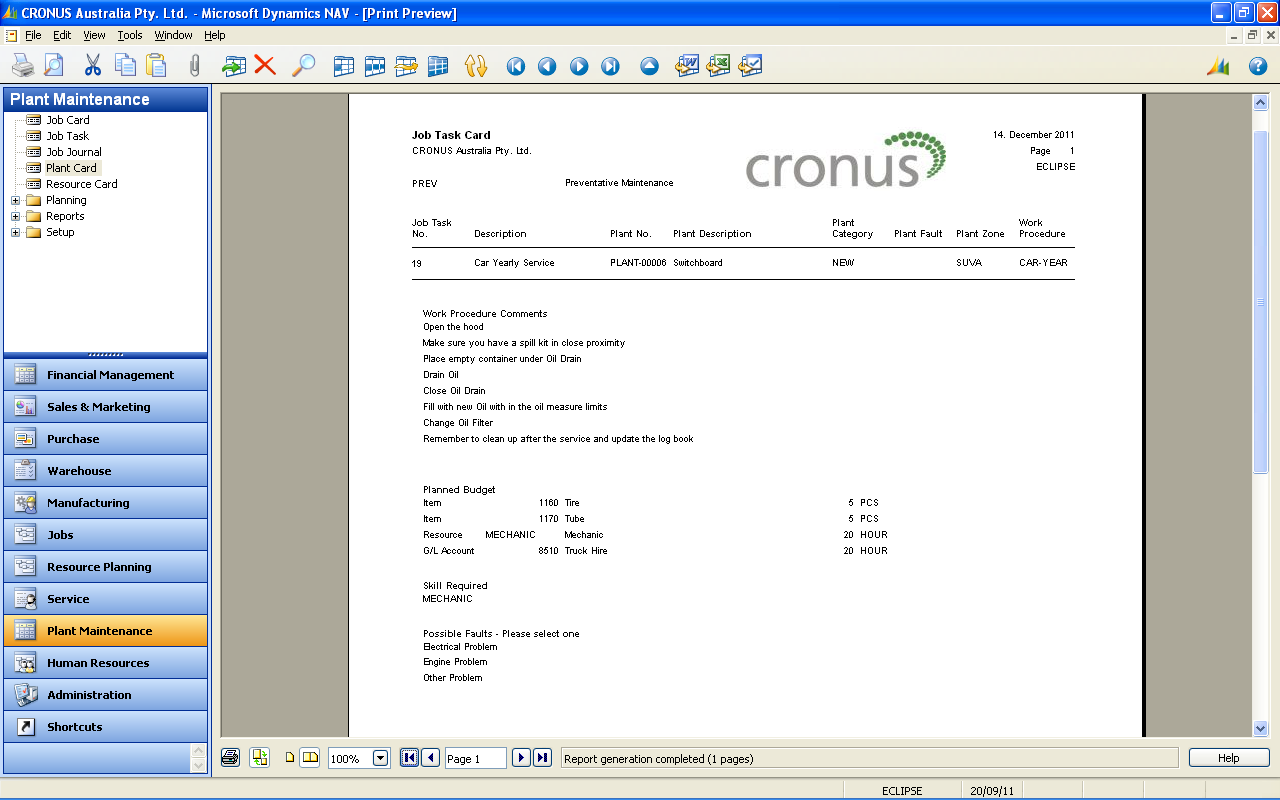
Task: Click the Help button at bottom right
Action: tap(1229, 758)
